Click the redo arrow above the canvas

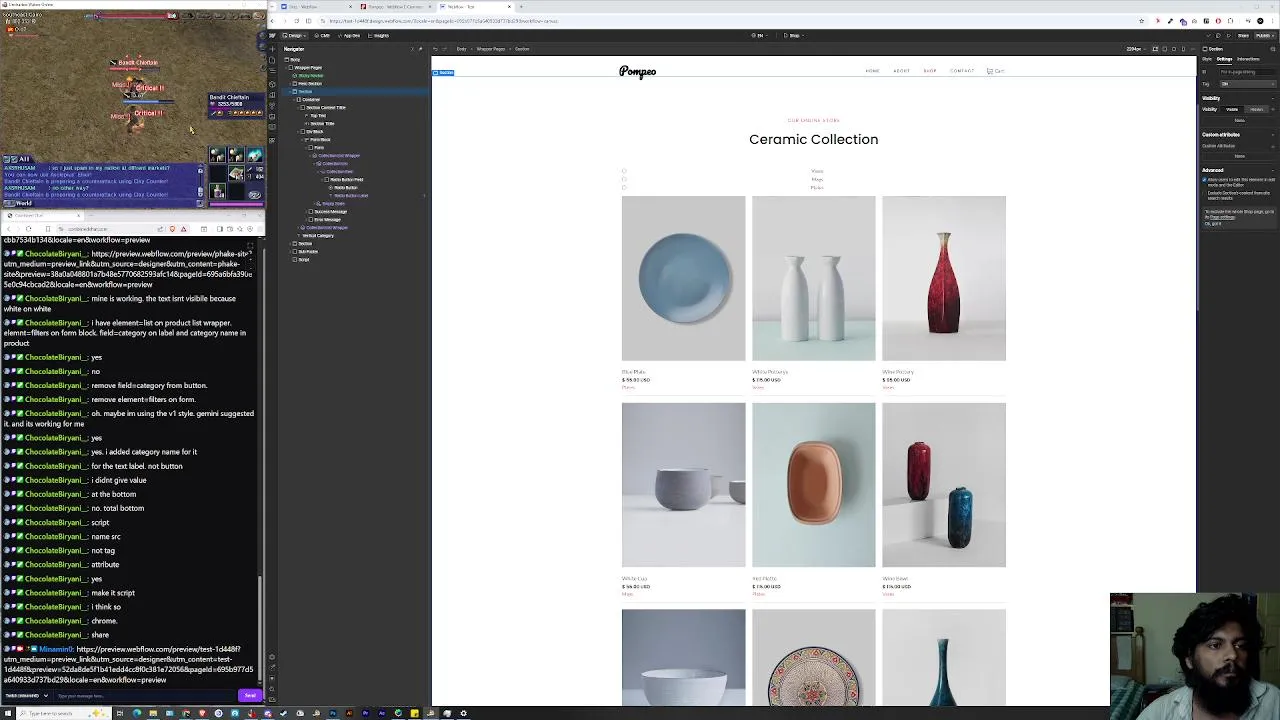coord(444,49)
